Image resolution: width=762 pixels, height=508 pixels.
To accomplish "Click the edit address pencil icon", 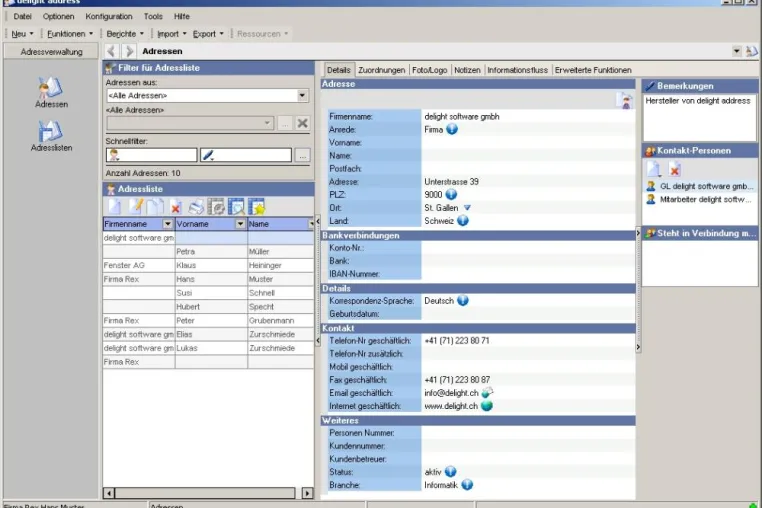I will (135, 207).
